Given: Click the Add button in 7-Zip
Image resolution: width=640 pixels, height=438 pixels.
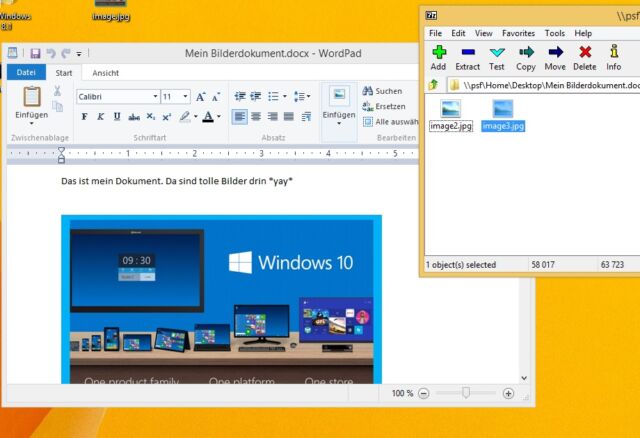Looking at the screenshot, I should tap(438, 57).
